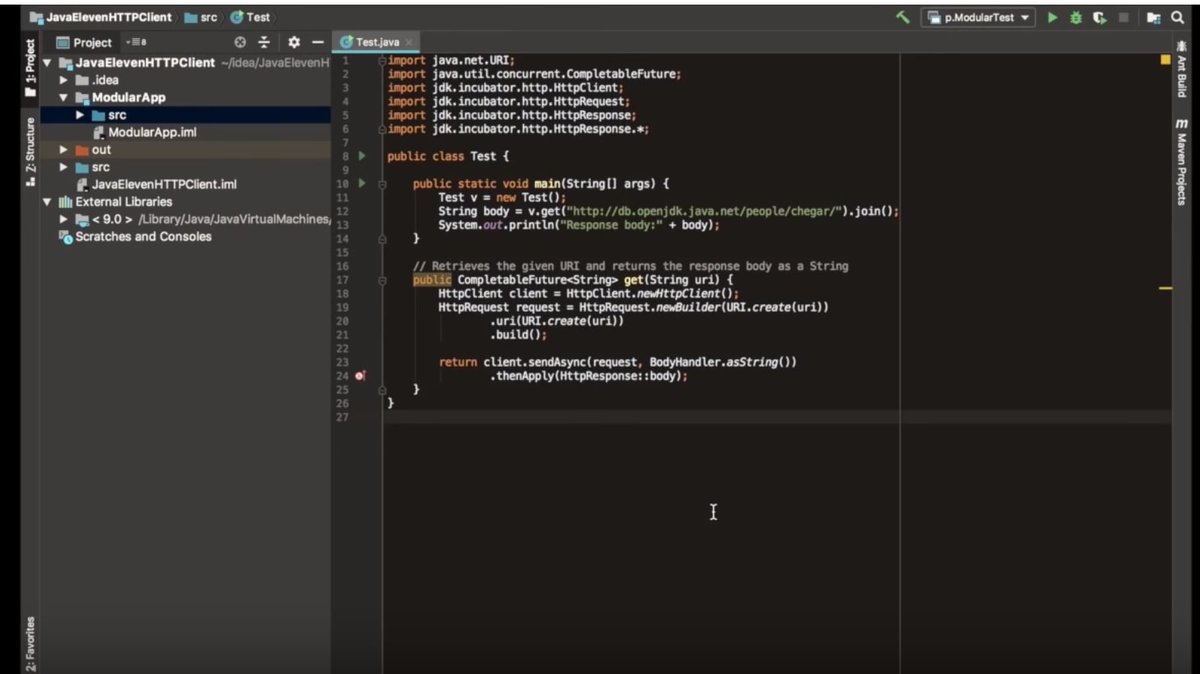Start debugging with the green bug icon
Screen dimensions: 1200x674
[x=1076, y=18]
